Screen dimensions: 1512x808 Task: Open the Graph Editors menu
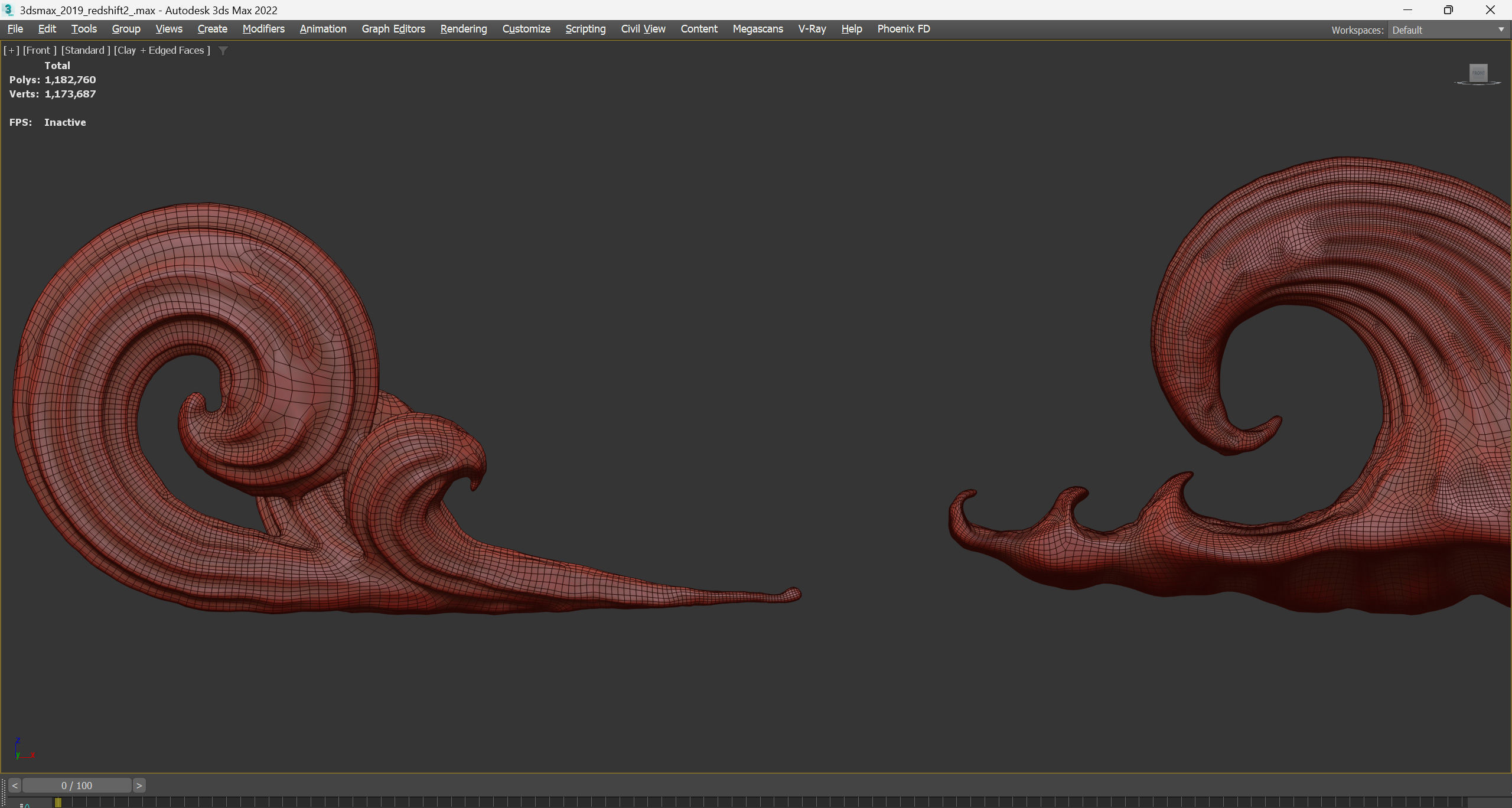[393, 29]
